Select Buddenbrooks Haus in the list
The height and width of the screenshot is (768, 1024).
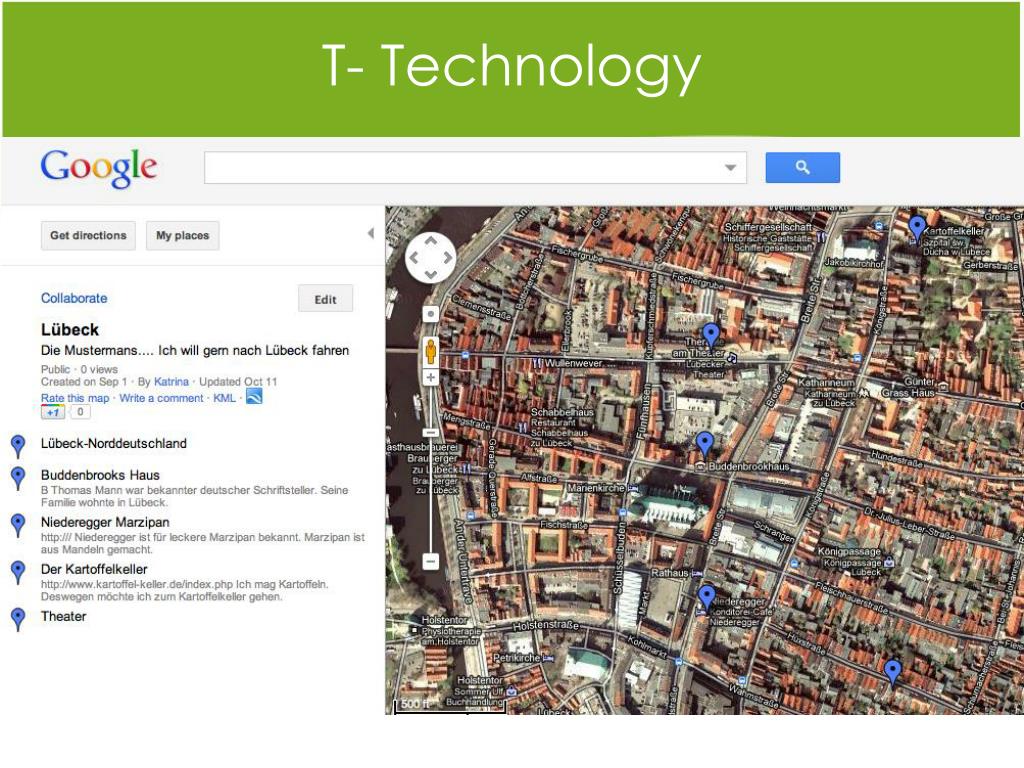[x=100, y=475]
